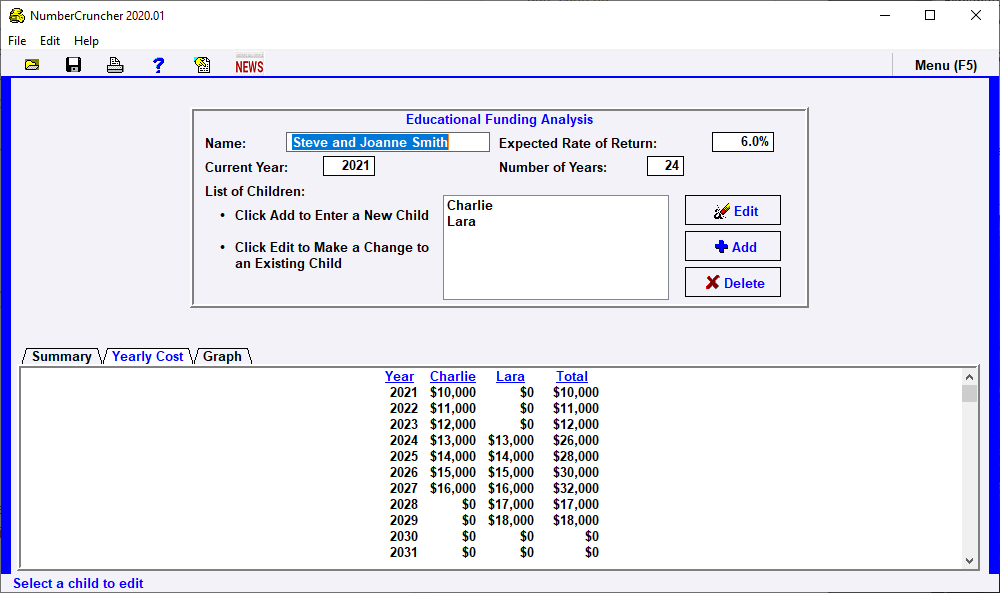This screenshot has width=1000, height=593.
Task: Click the 2023 year cell in cost table
Action: click(x=404, y=425)
